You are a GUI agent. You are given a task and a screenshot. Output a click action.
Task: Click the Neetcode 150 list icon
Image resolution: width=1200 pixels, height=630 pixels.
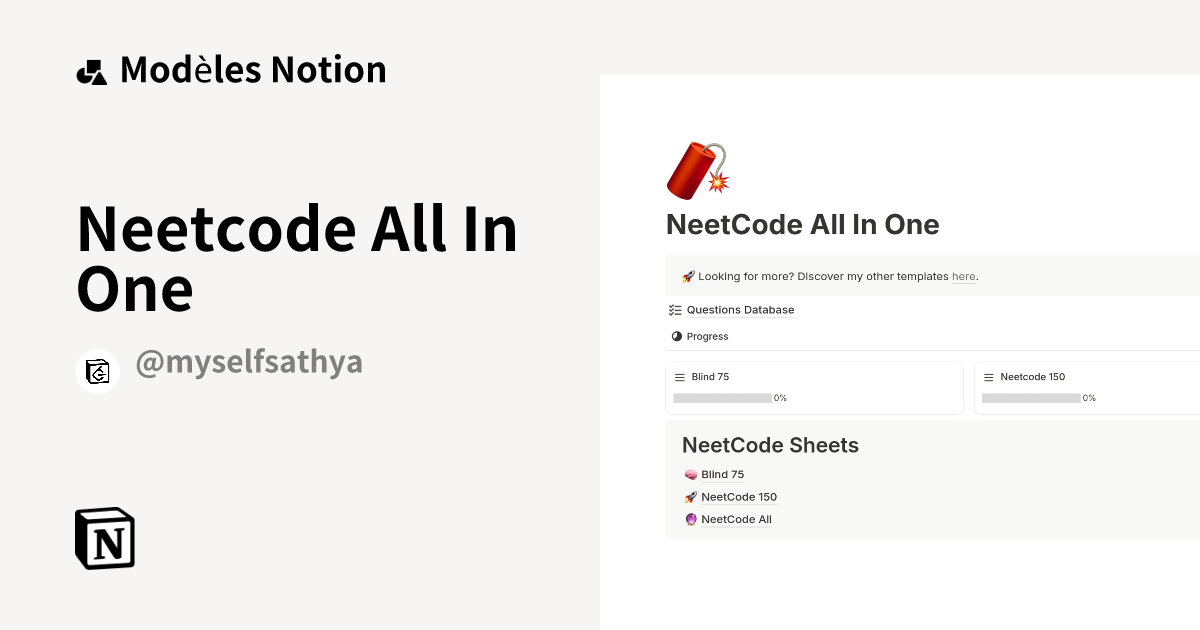[x=989, y=377]
